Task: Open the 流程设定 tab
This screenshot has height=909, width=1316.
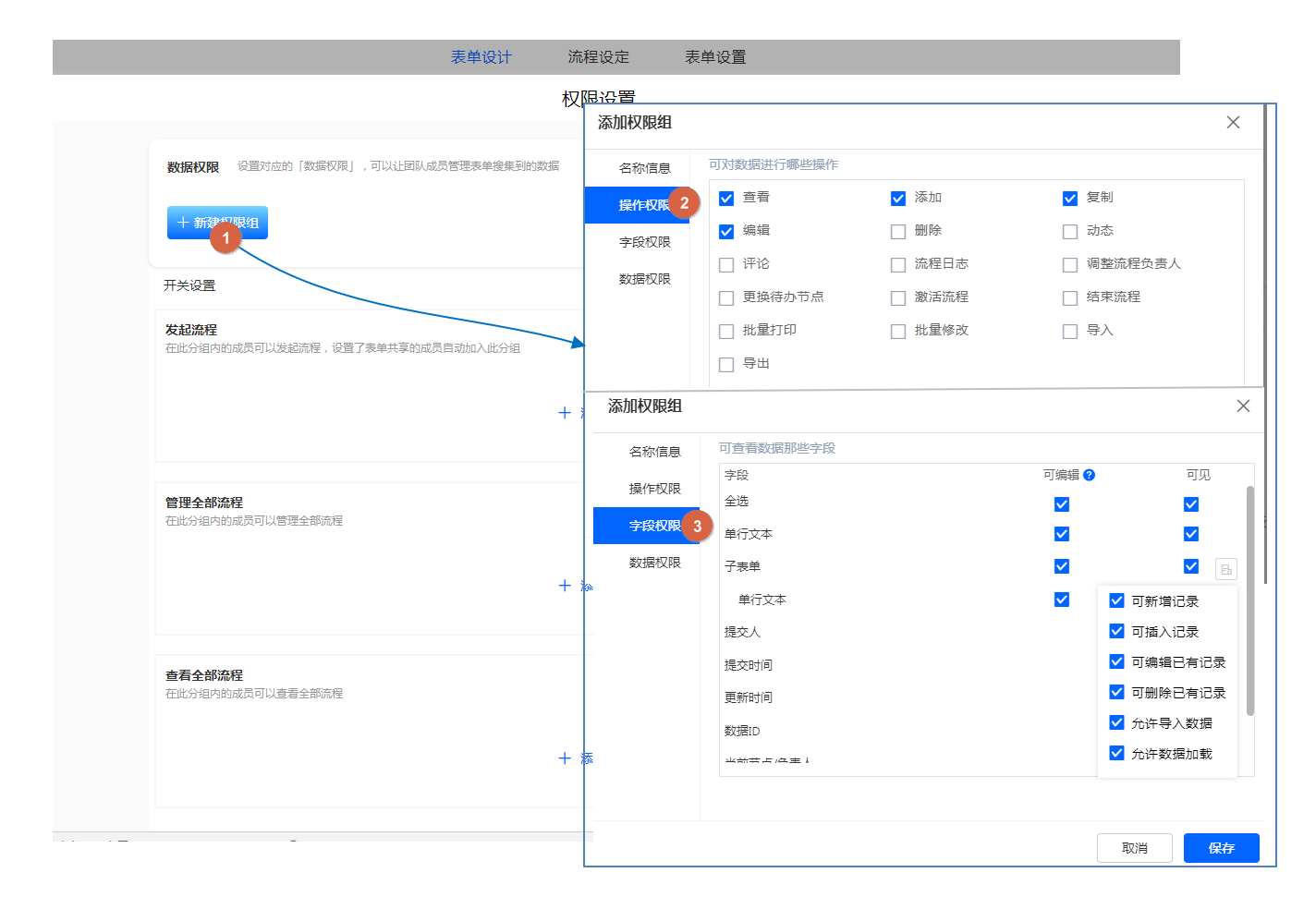Action: [598, 57]
